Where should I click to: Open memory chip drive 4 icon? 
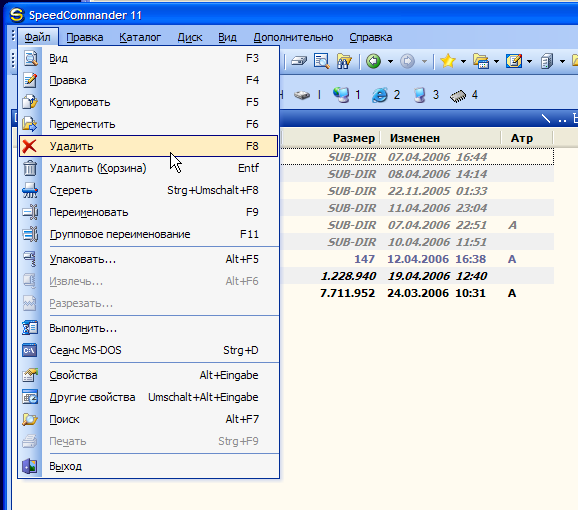click(x=458, y=96)
